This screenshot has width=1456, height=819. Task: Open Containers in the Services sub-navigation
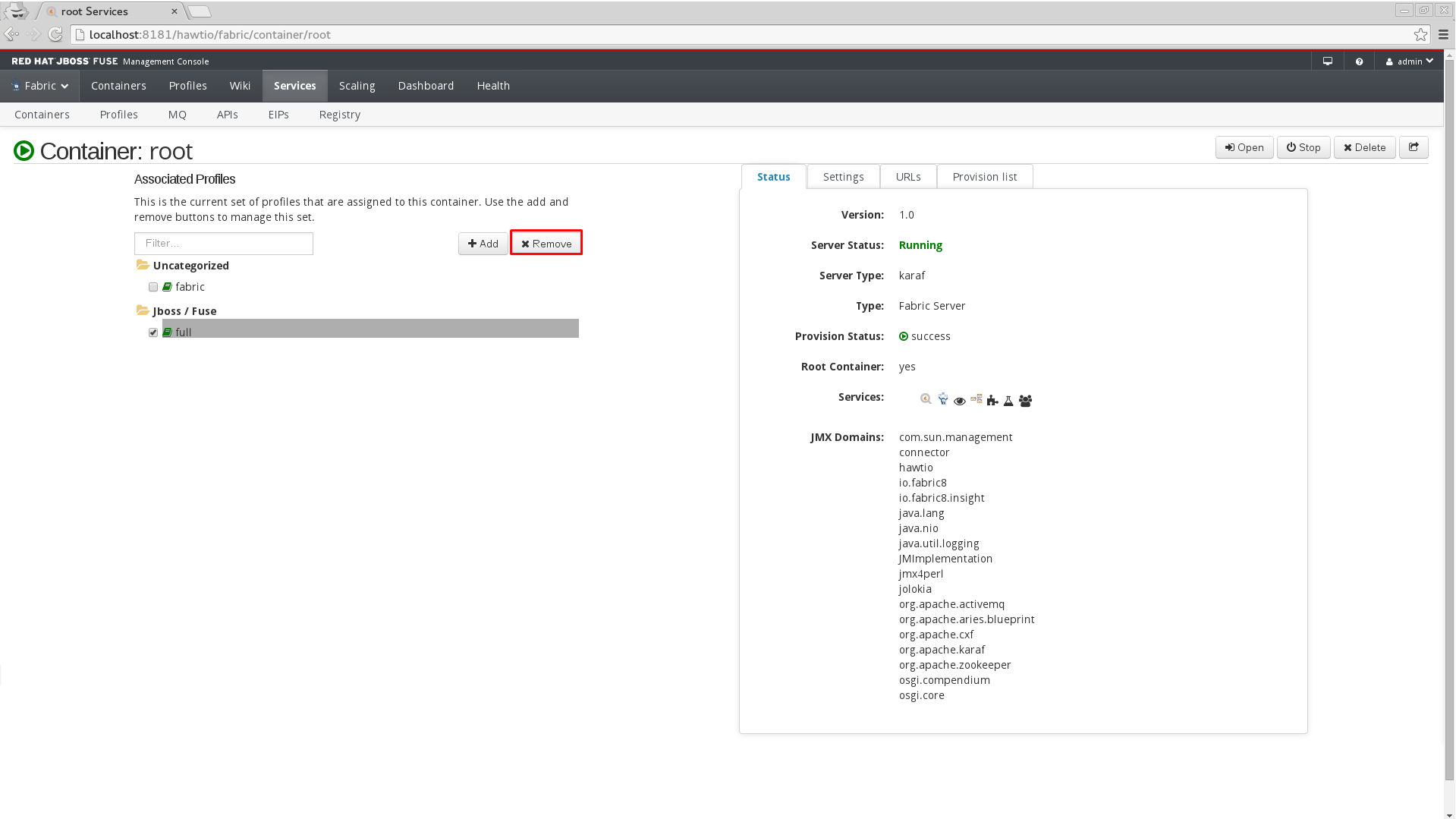(42, 115)
